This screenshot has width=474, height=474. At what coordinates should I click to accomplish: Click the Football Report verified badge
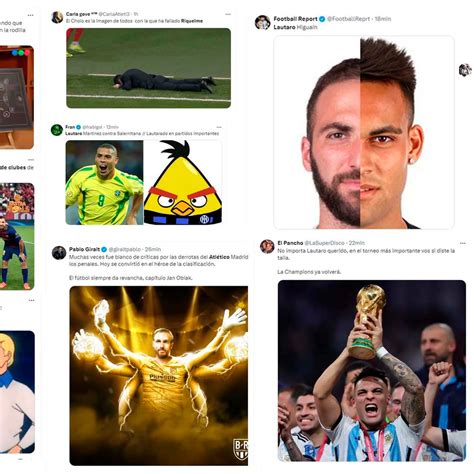click(x=322, y=19)
